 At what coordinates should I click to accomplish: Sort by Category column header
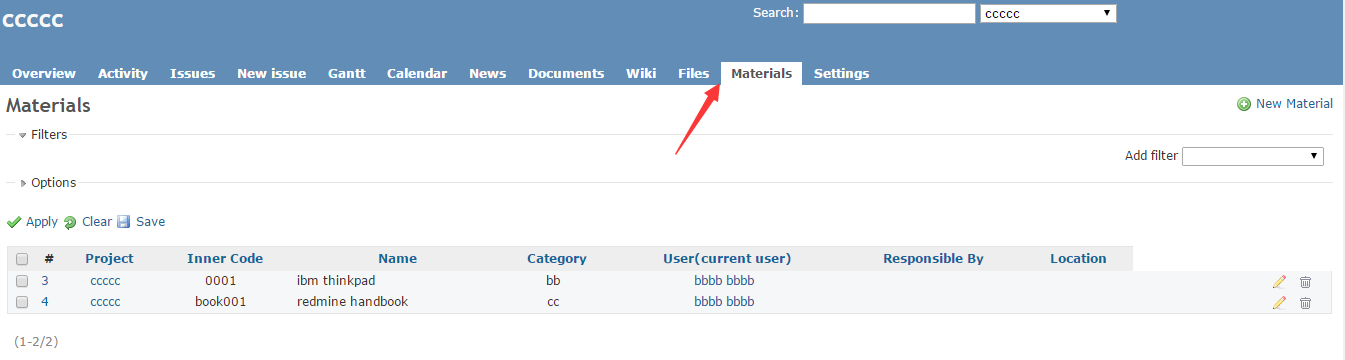point(557,259)
